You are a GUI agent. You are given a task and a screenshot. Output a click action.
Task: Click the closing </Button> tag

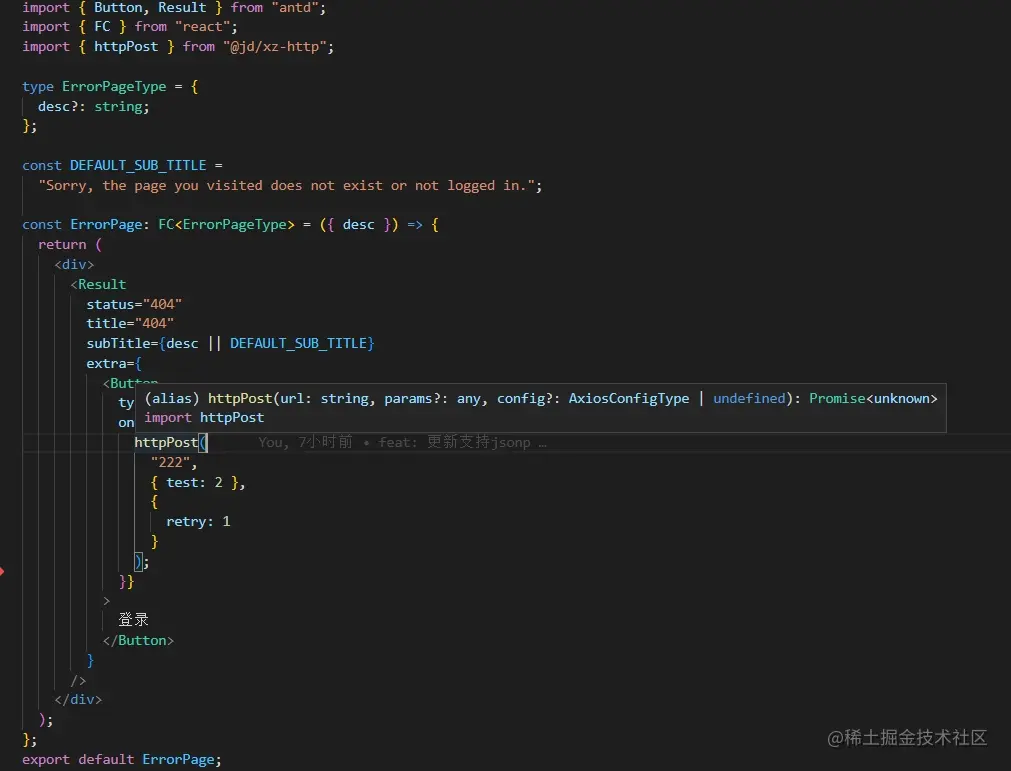coord(138,640)
